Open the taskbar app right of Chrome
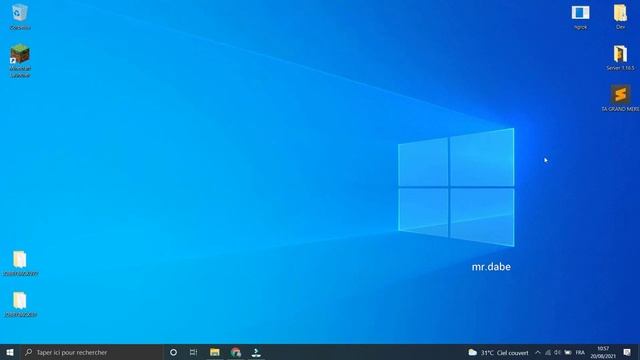 (x=256, y=352)
